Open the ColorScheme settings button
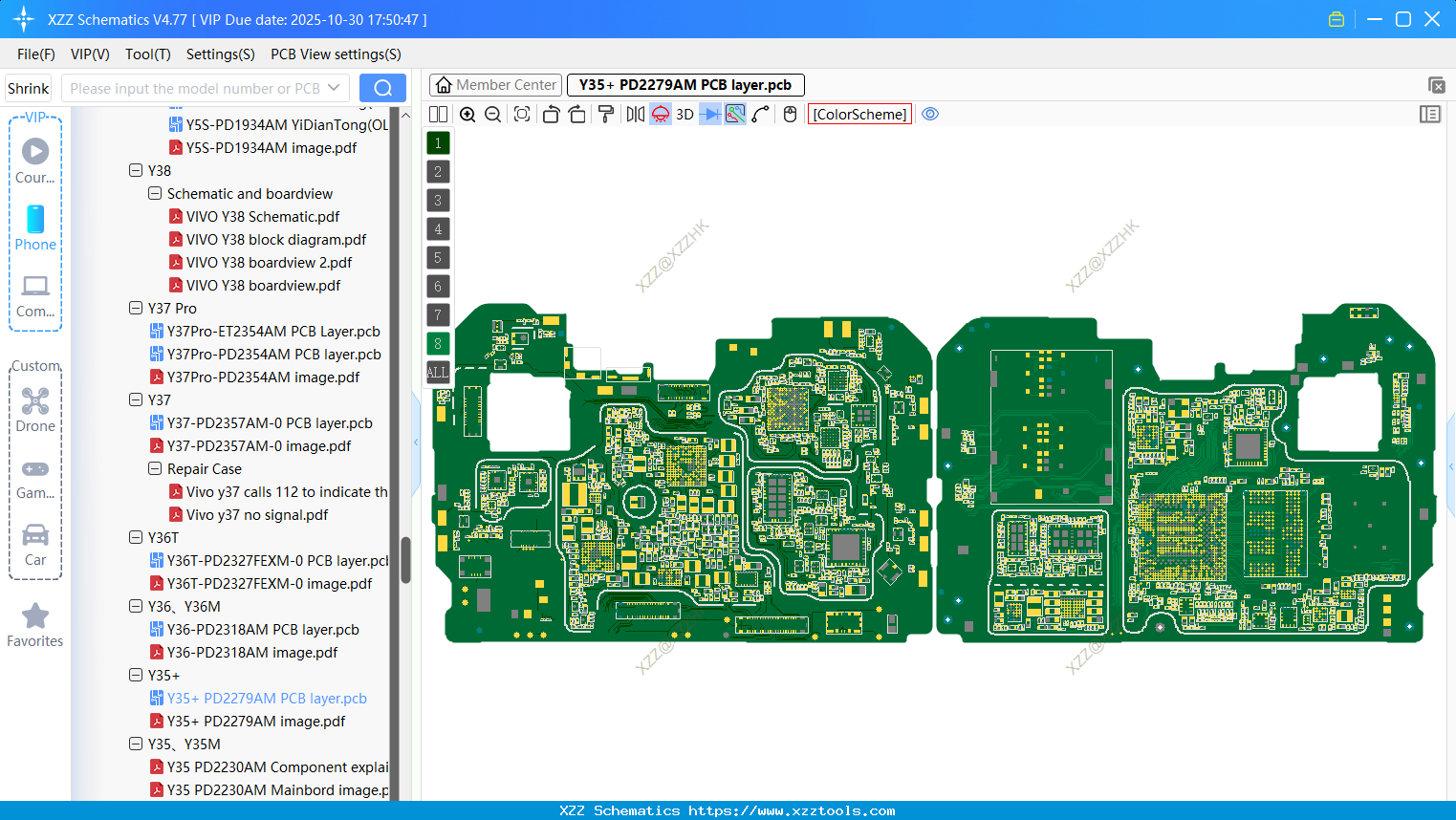 coord(859,114)
